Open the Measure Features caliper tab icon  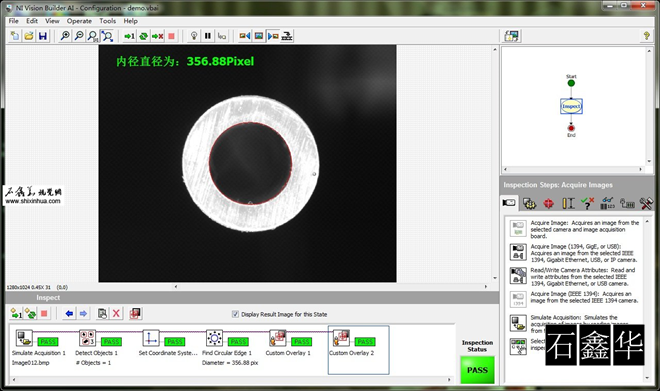click(x=568, y=203)
